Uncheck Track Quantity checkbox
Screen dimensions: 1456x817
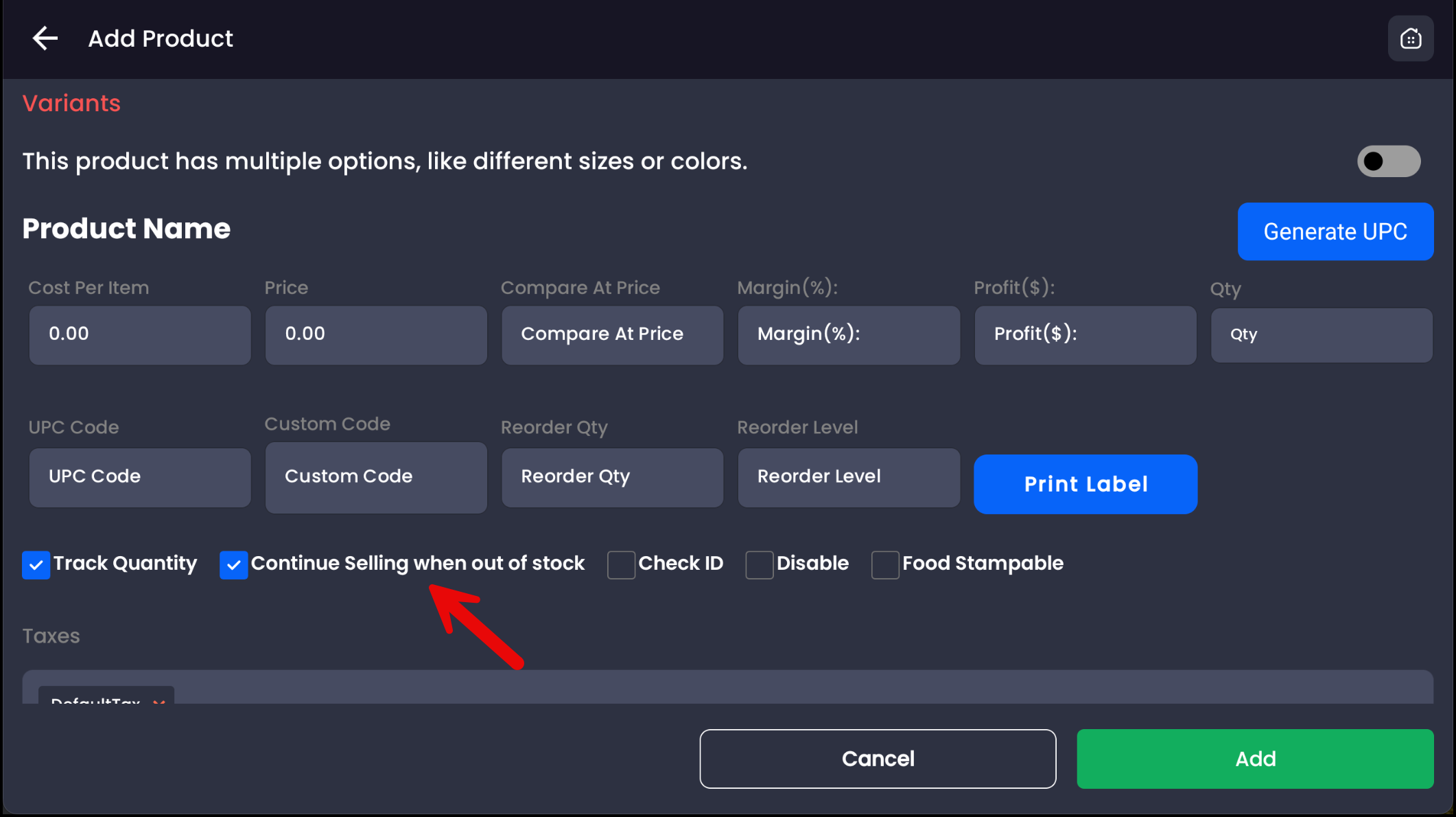point(36,565)
